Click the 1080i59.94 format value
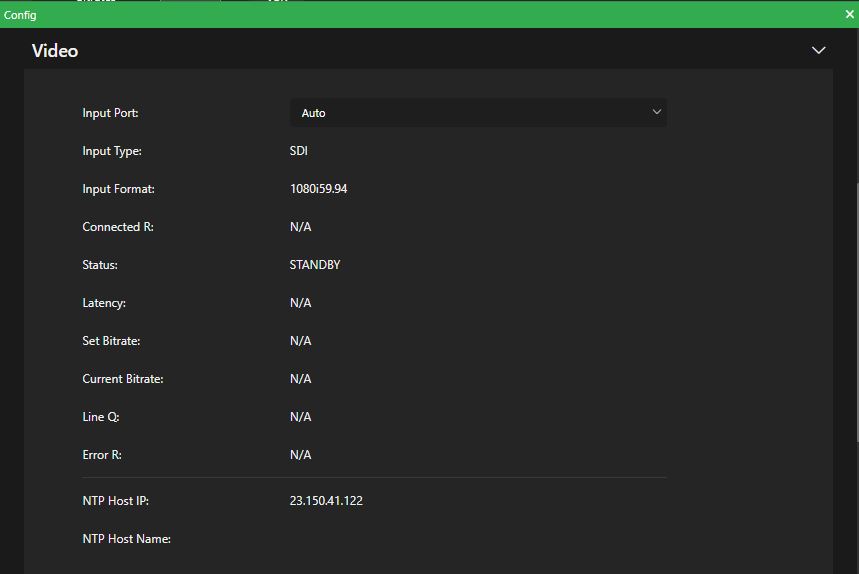 tap(318, 189)
